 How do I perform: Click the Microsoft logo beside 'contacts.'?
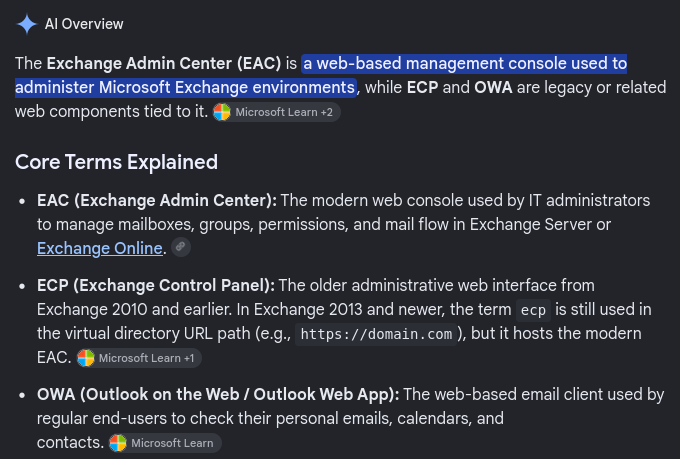tap(118, 443)
